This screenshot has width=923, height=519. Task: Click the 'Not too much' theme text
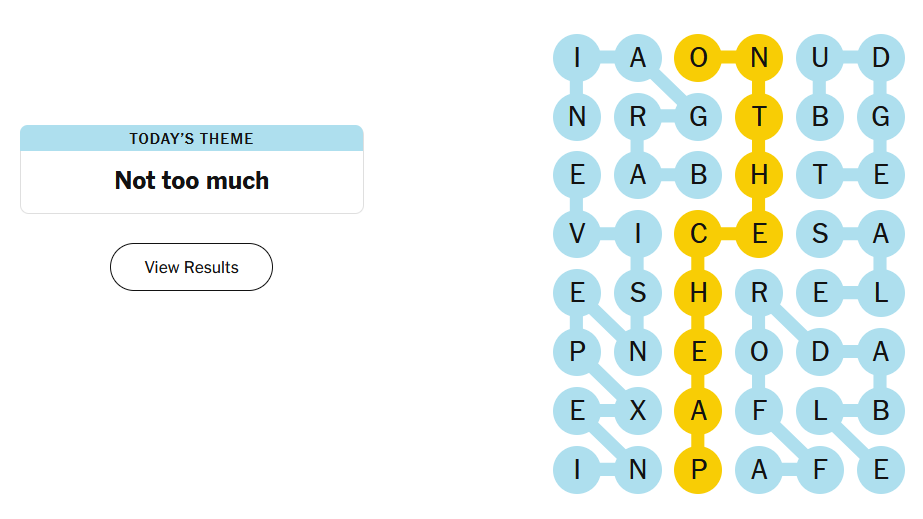coord(191,181)
